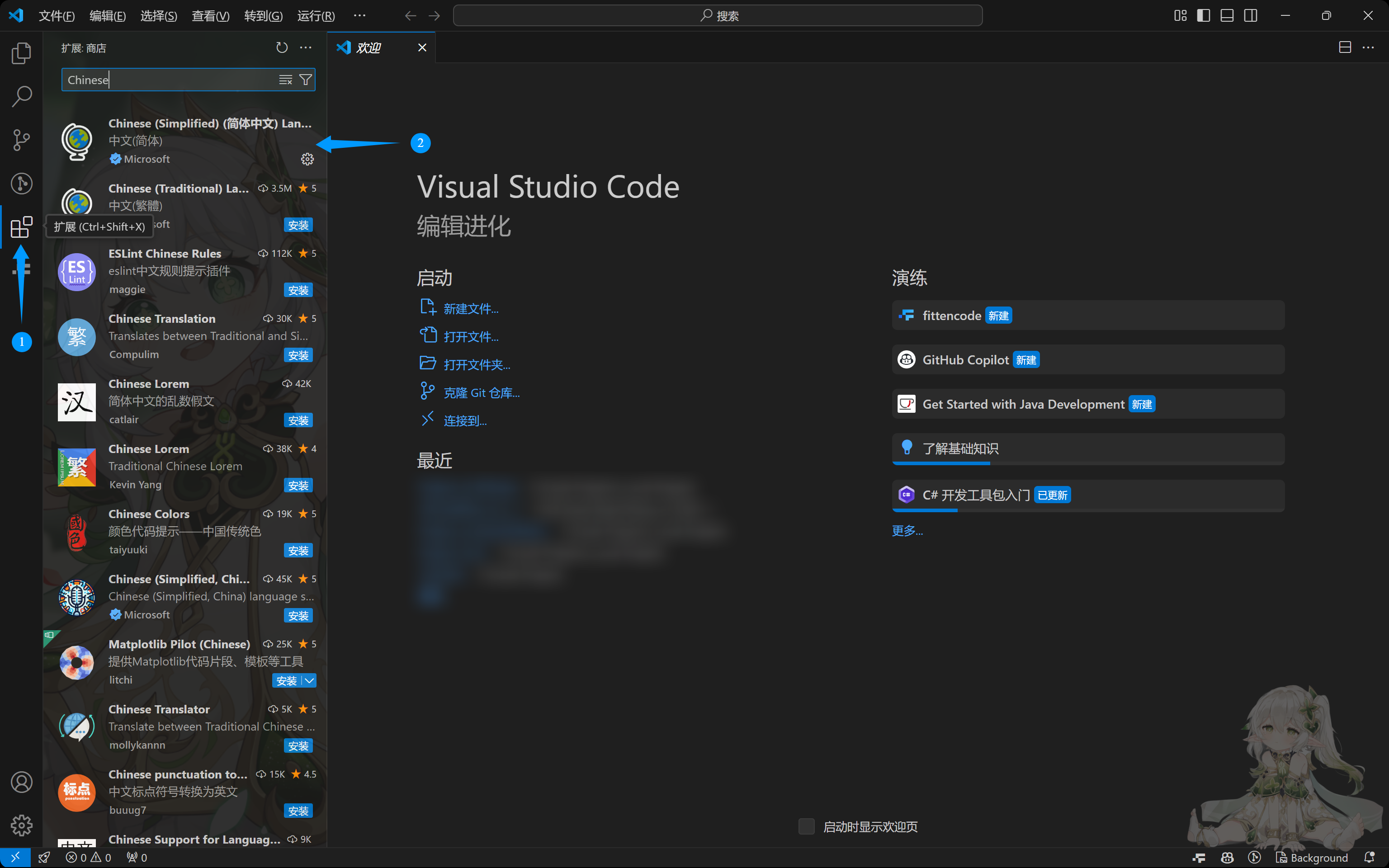Open notifications bell in status bar
The height and width of the screenshot is (868, 1389).
click(1370, 857)
